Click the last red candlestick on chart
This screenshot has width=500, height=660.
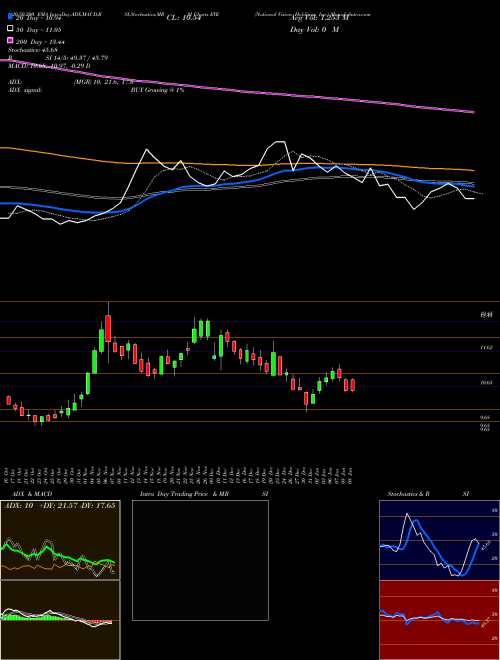click(x=353, y=385)
